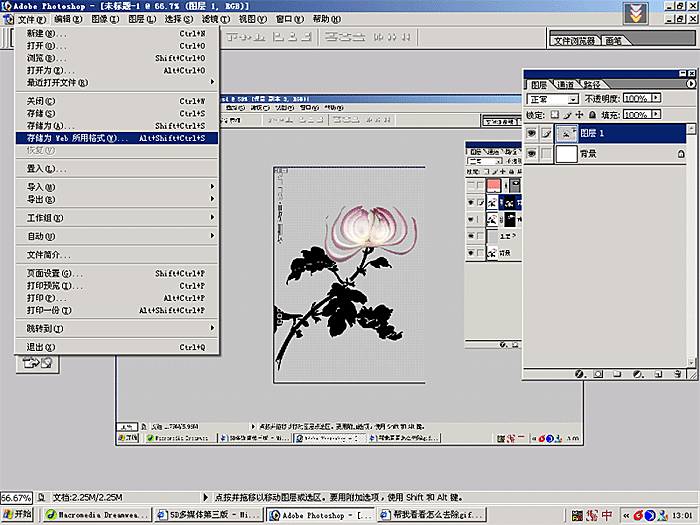Open the 编辑 menu
700x525 pixels.
coord(68,19)
